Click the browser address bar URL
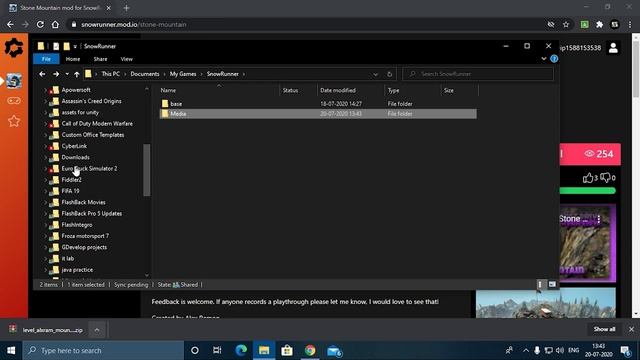This screenshot has height=360, width=640. (x=133, y=24)
